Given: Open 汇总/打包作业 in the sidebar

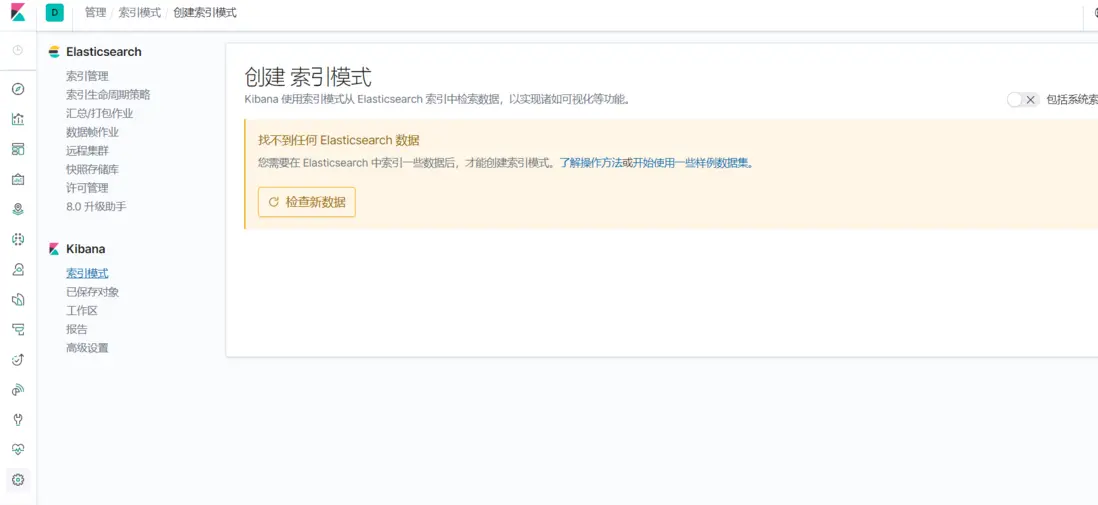Looking at the screenshot, I should click(99, 113).
